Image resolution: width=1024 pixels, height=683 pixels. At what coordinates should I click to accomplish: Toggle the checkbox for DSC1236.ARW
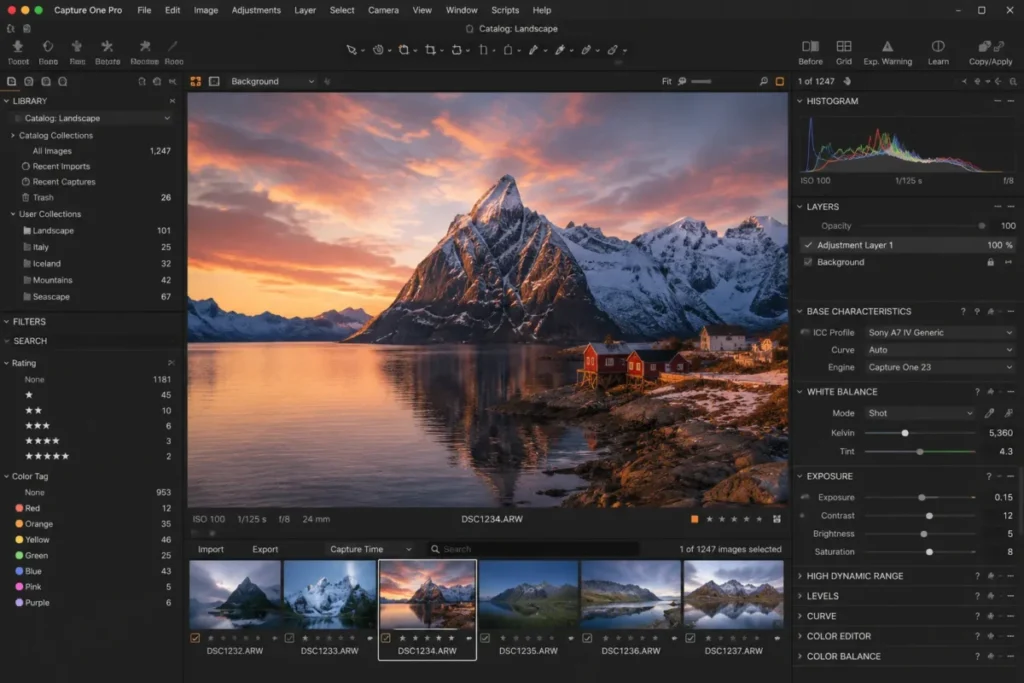tap(587, 638)
